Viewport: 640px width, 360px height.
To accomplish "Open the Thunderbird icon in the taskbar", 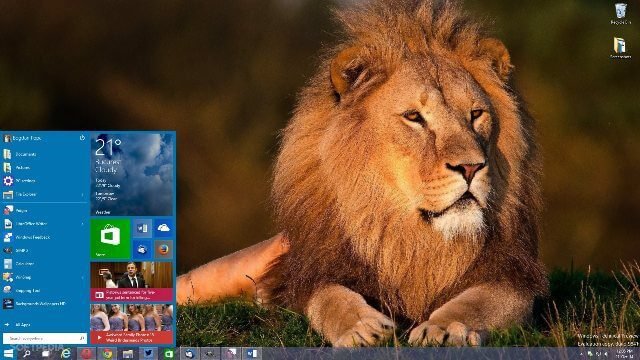I will [189, 353].
